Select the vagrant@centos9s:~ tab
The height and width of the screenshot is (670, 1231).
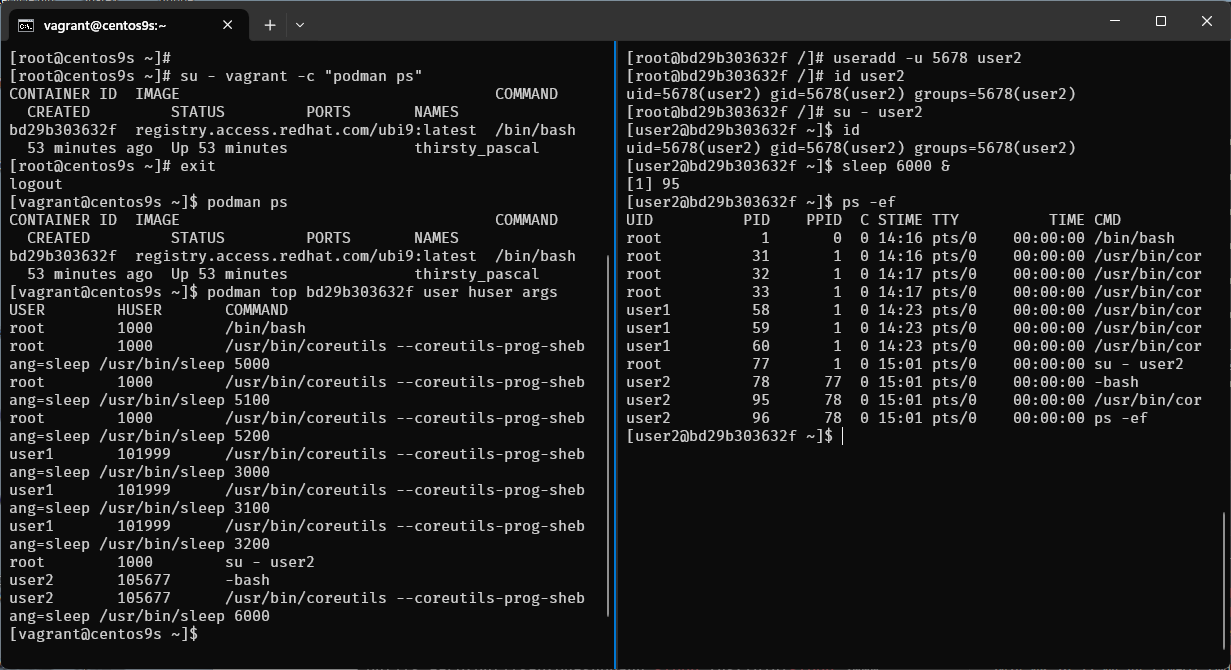point(120,25)
